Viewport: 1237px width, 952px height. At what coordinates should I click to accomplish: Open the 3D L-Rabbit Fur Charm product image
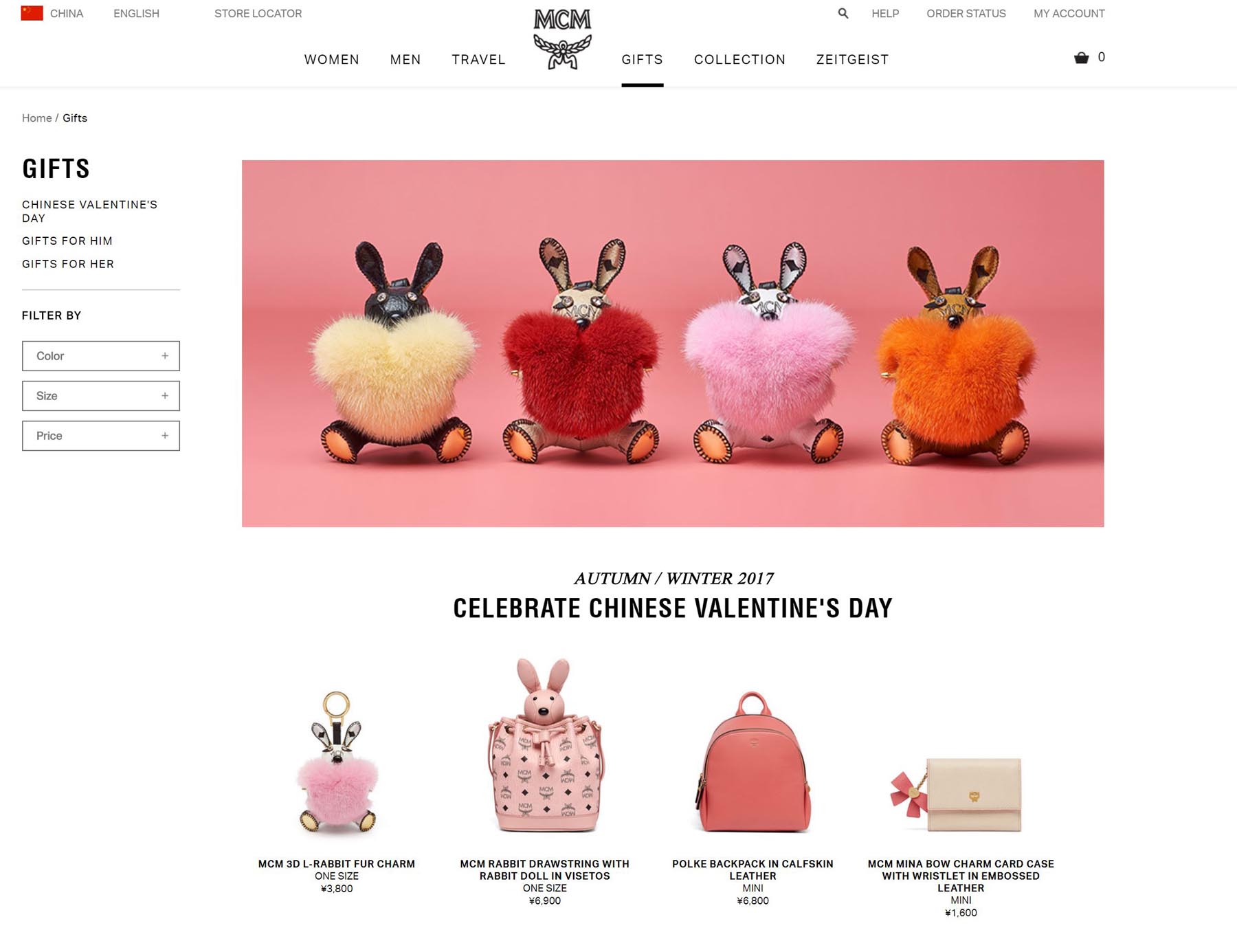click(337, 763)
